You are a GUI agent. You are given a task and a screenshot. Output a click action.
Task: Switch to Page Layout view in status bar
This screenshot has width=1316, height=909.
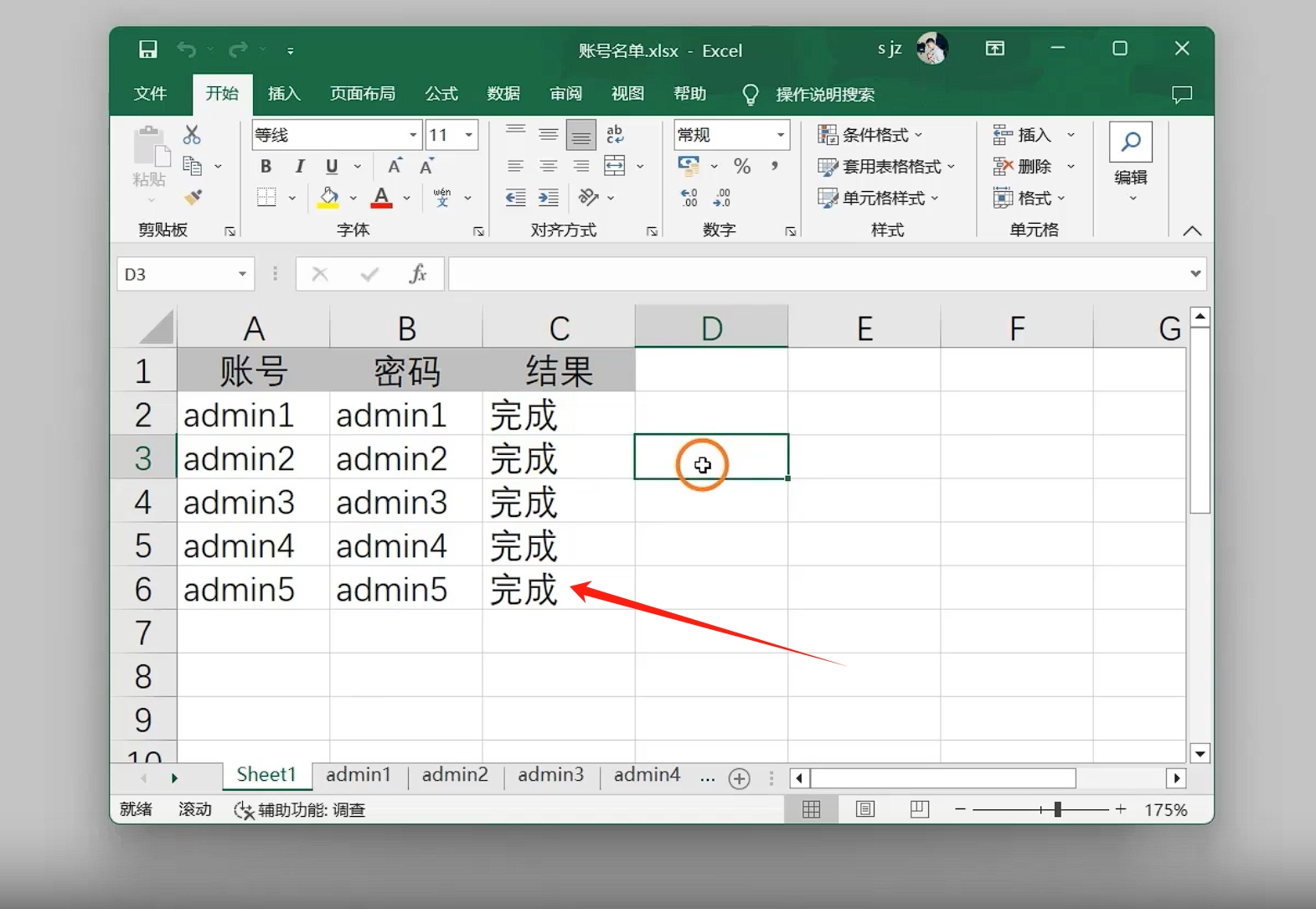click(865, 809)
